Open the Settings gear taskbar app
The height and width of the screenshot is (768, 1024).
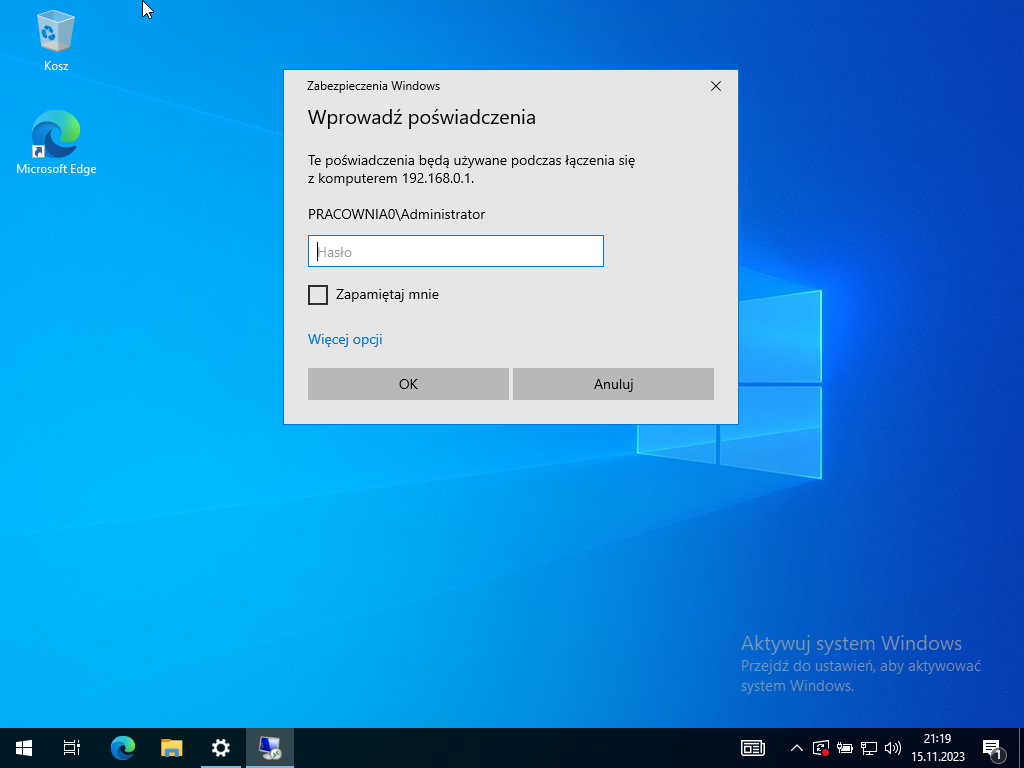tap(221, 748)
